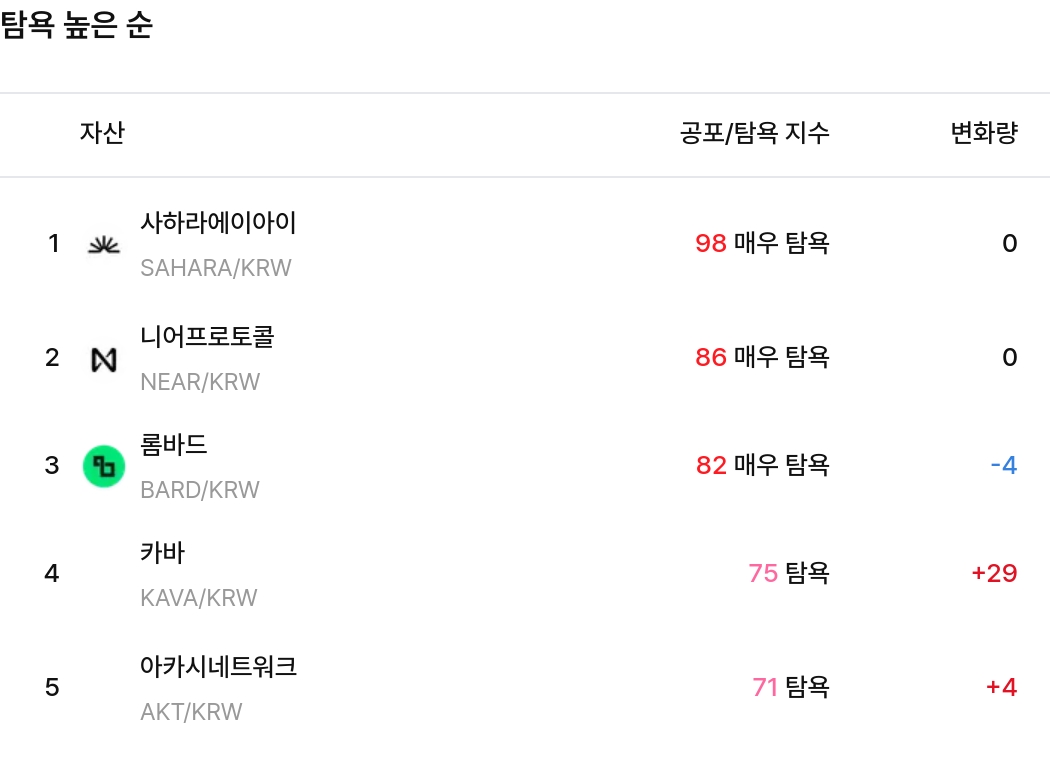Open the 사하라에이아이 asset name
The height and width of the screenshot is (758, 1050).
tap(218, 222)
